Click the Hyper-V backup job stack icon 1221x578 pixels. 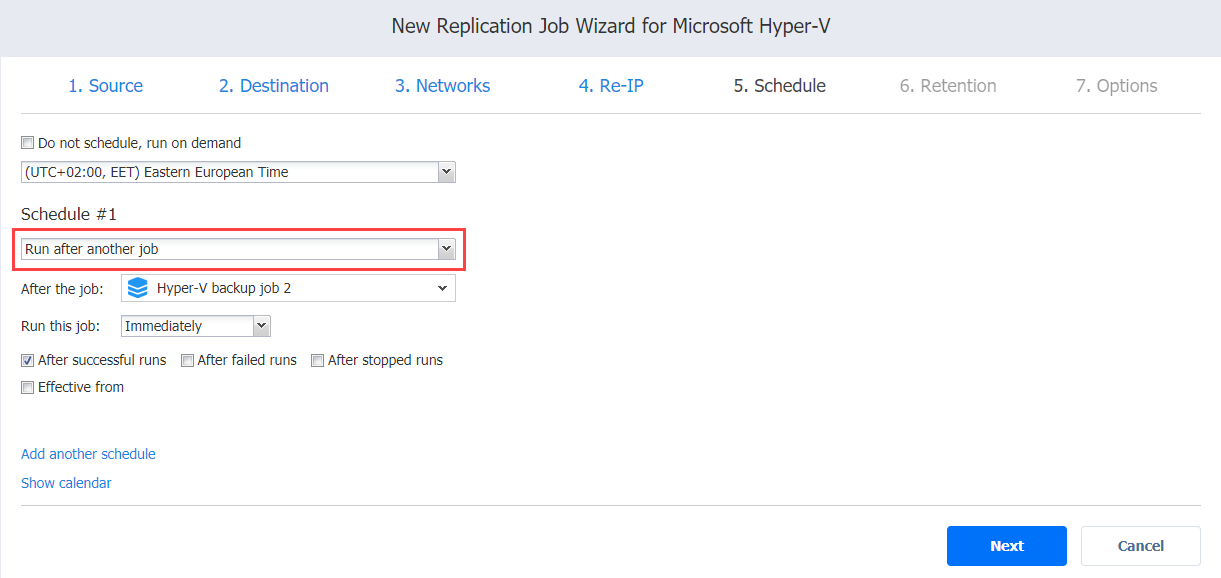pyautogui.click(x=138, y=289)
